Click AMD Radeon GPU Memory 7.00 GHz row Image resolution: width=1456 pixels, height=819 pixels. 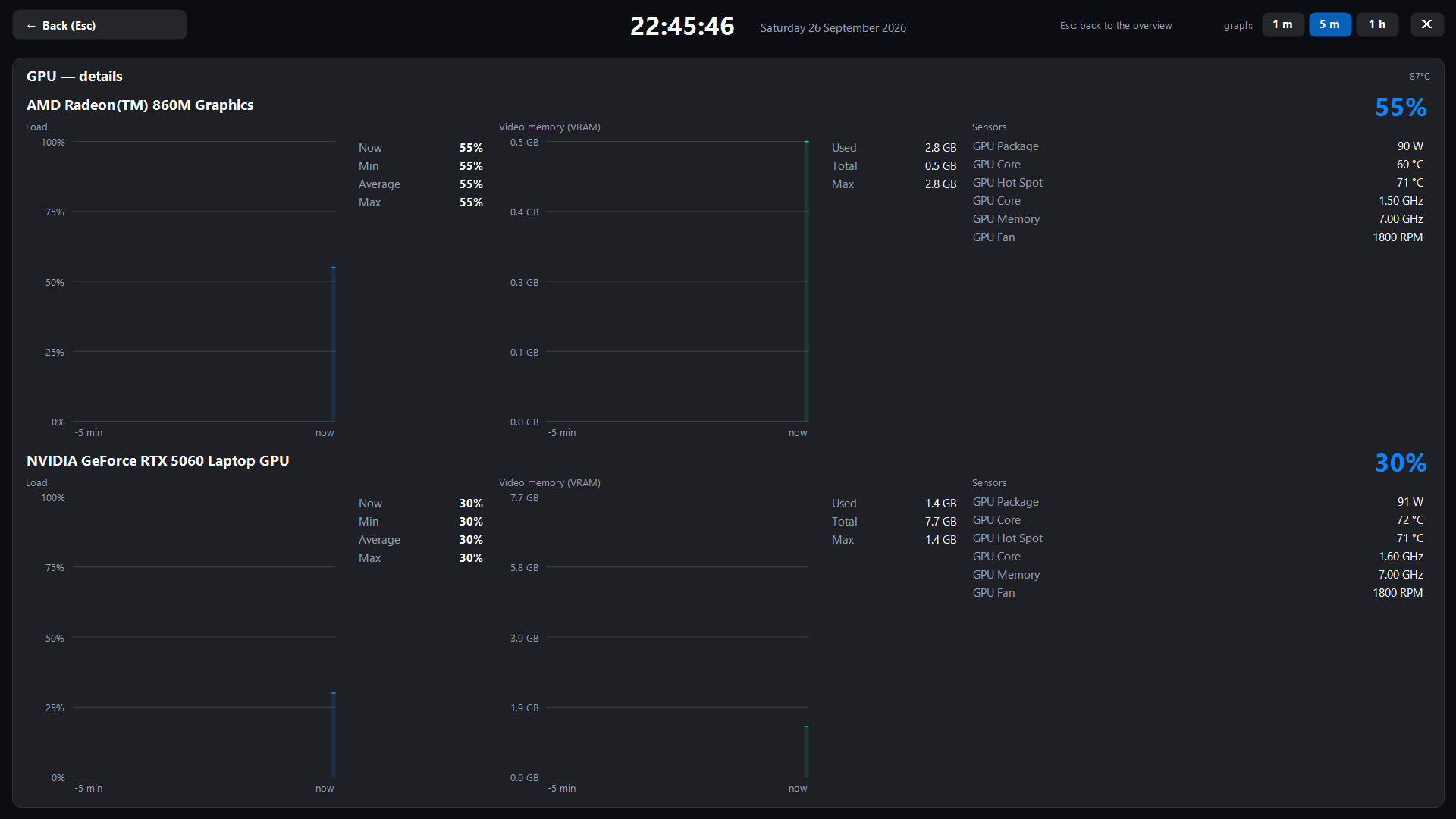pos(1198,219)
